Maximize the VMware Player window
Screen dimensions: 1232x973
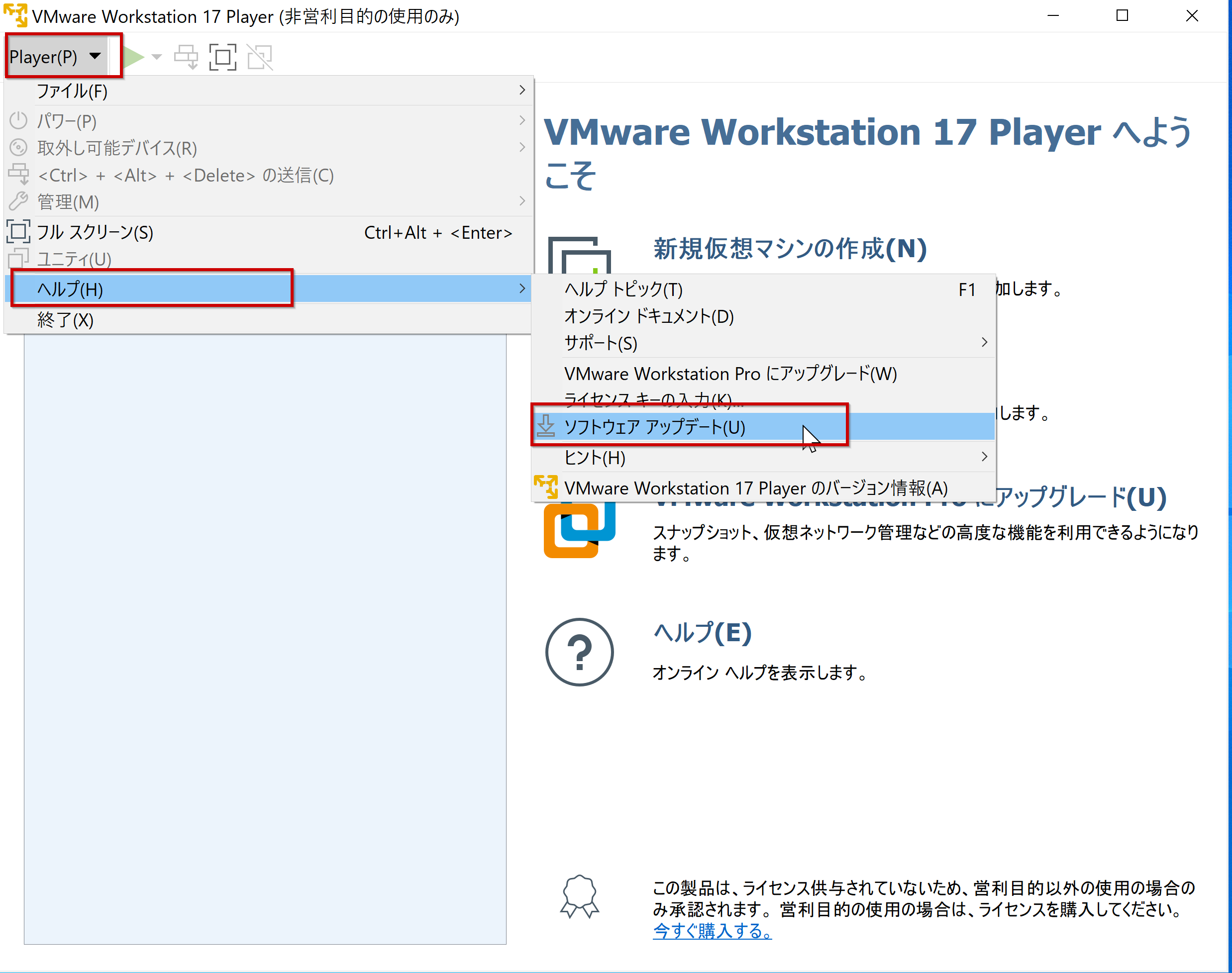[1122, 16]
